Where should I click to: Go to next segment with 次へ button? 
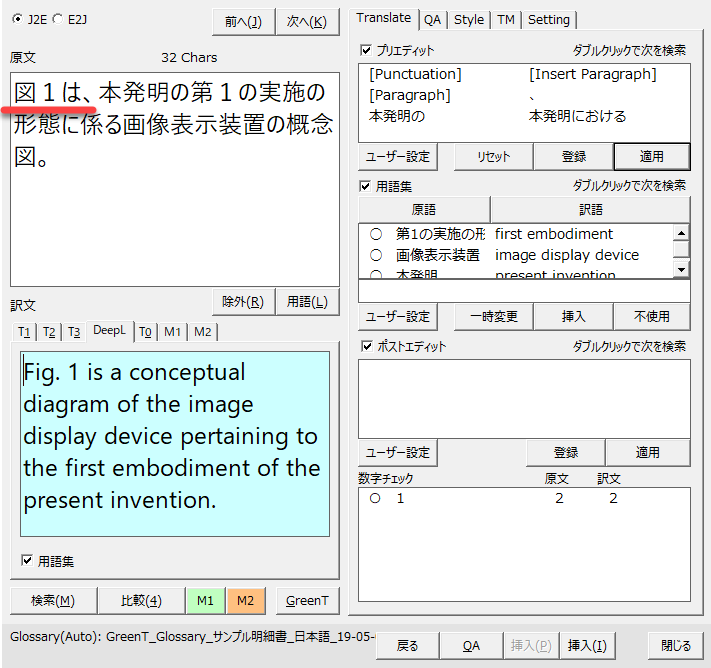tap(306, 21)
